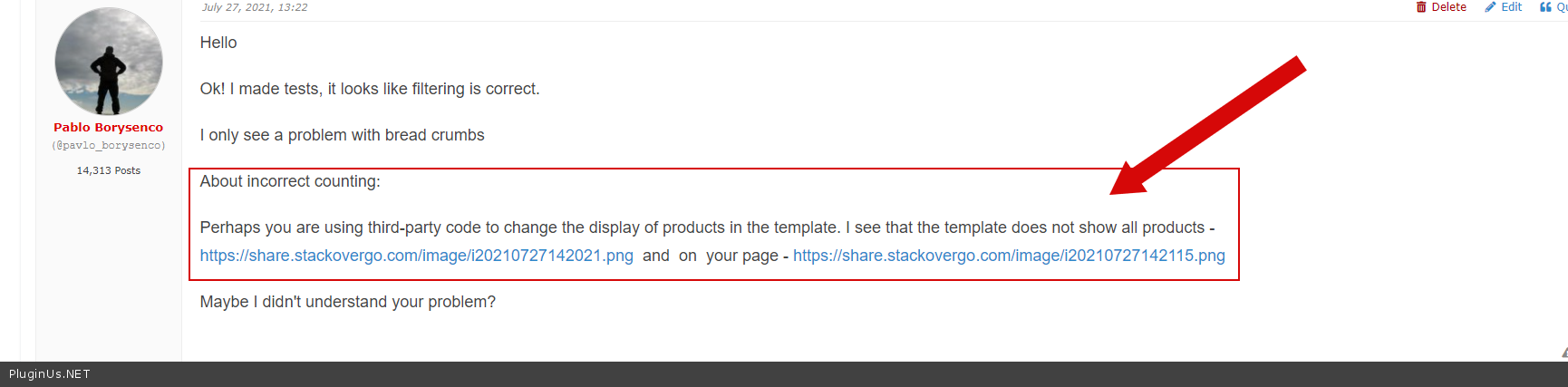Click the "Maybe I didn't understand your problem?" line
The width and height of the screenshot is (1568, 387).
pyautogui.click(x=347, y=302)
